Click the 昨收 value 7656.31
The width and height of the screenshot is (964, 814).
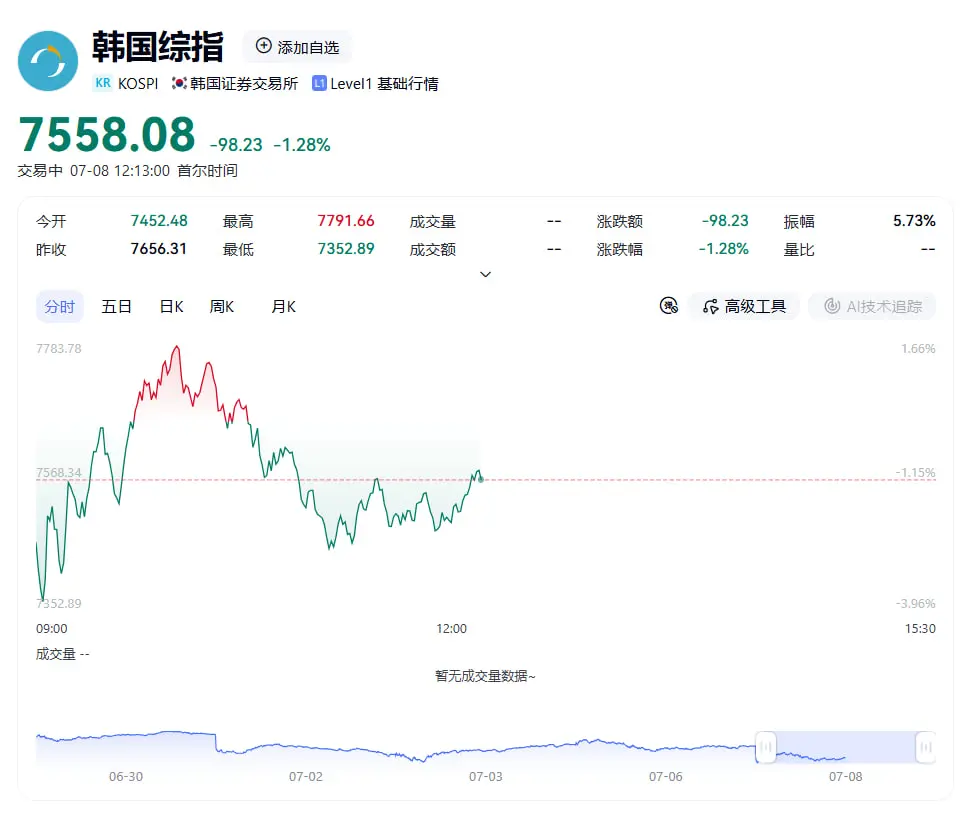(159, 249)
